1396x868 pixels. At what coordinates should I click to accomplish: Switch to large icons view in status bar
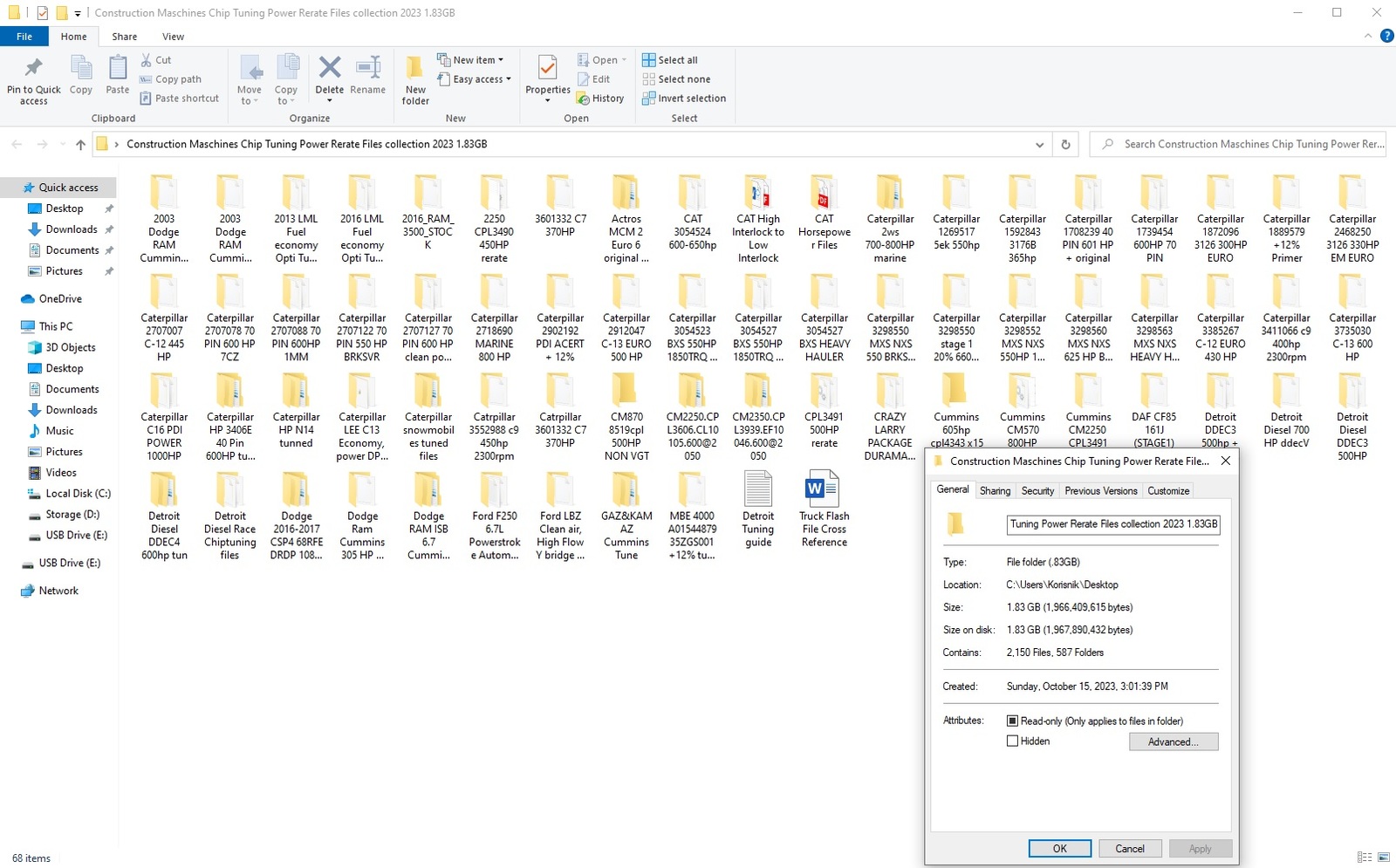coord(1383,858)
